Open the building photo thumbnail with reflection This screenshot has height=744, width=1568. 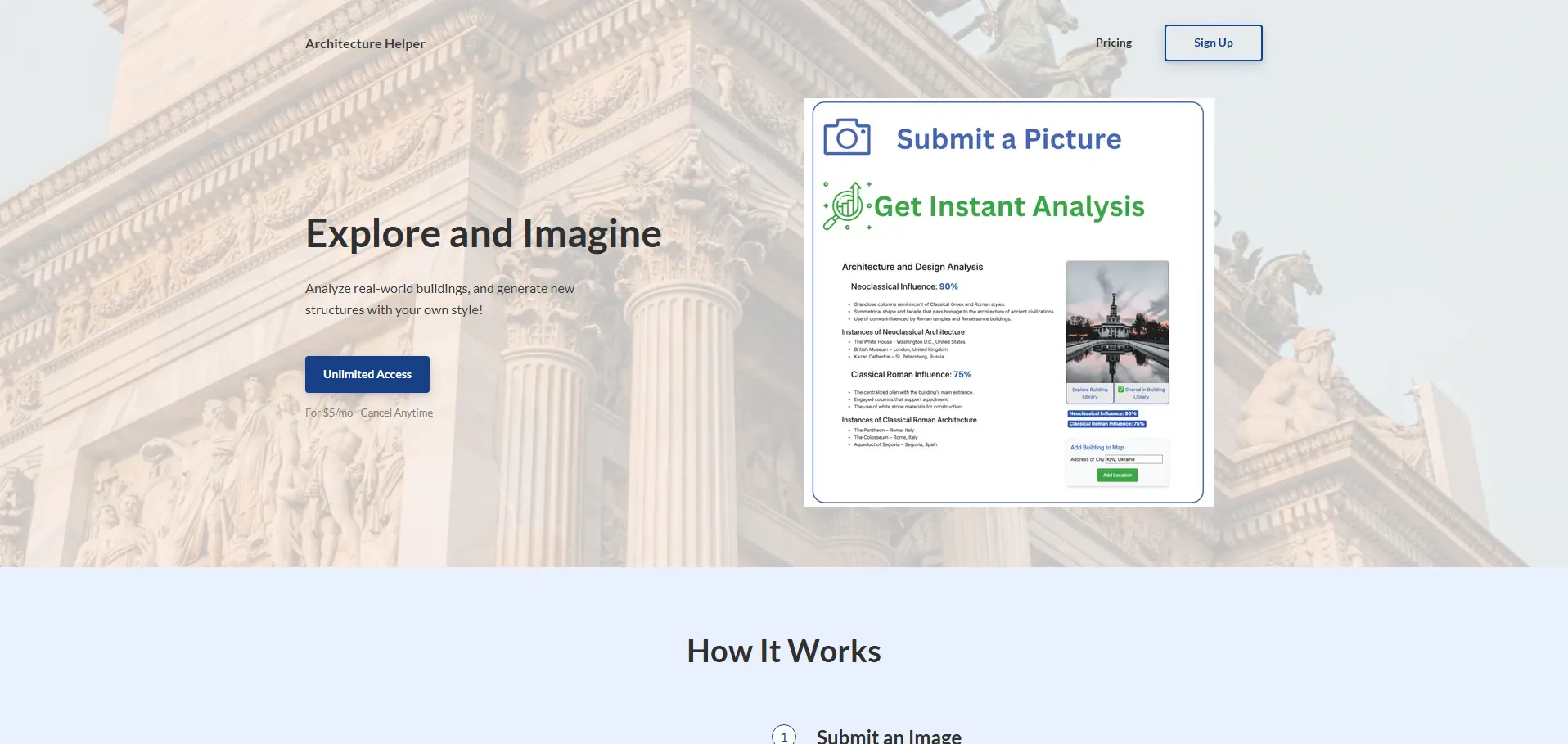click(1117, 322)
